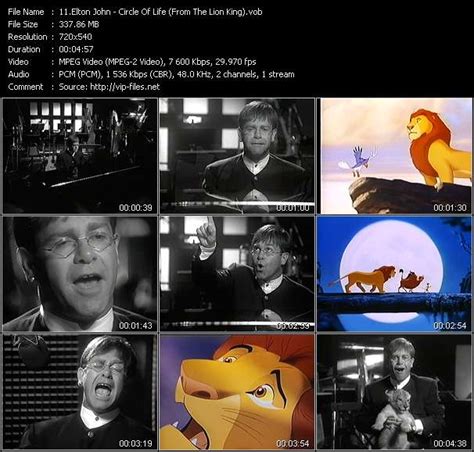This screenshot has width=474, height=452.
Task: Select the thumbnail at timestamp 00:01:00
Action: point(237,156)
